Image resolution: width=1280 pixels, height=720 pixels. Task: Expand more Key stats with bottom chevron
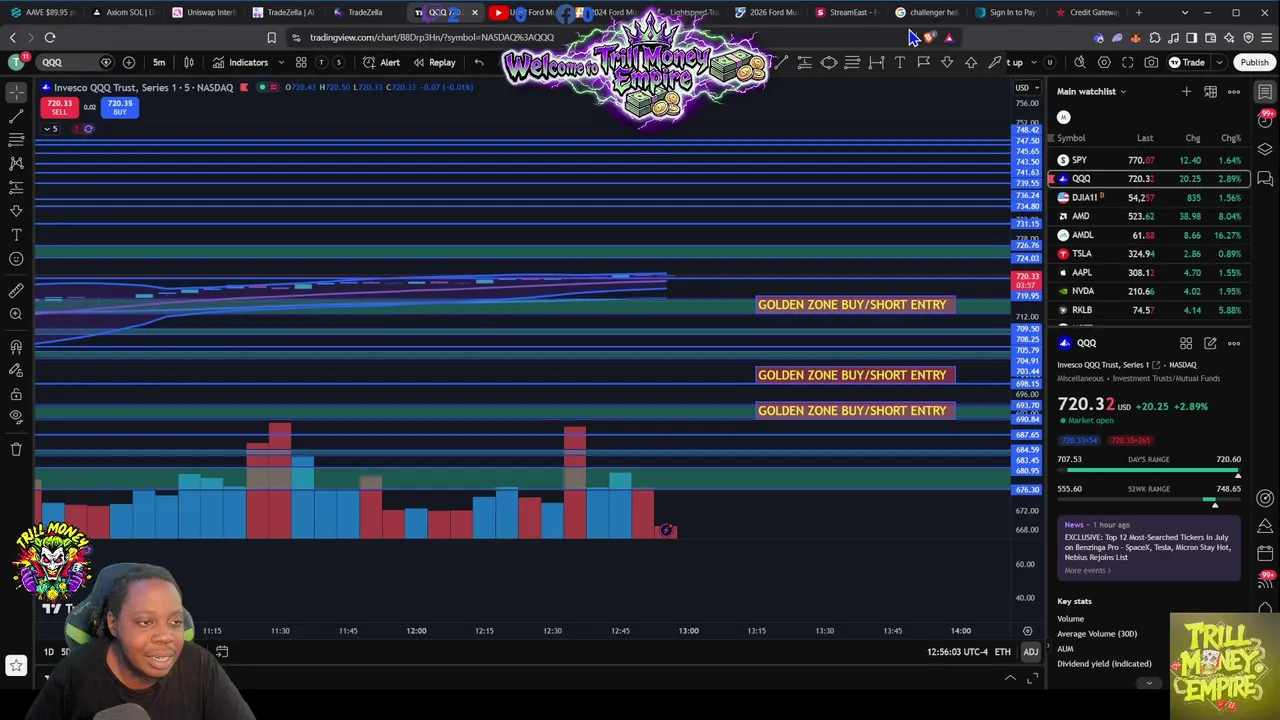coord(1148,683)
